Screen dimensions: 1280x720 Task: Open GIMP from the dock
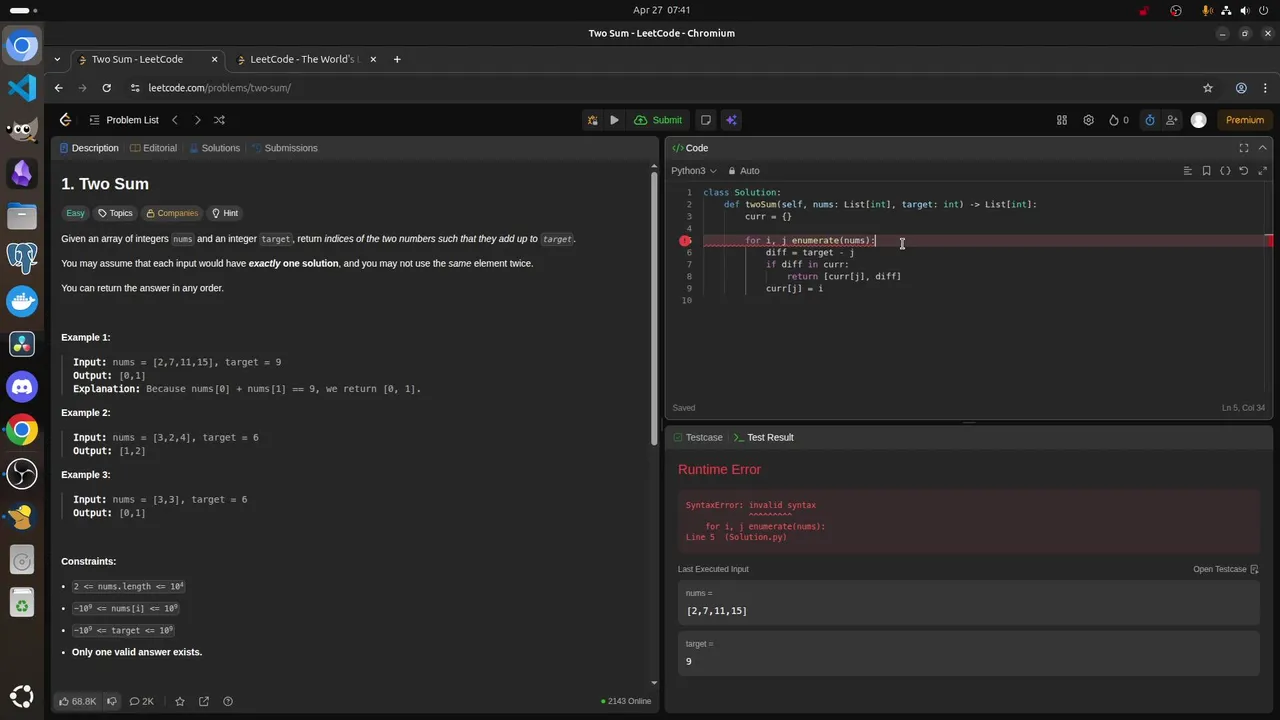(22, 130)
